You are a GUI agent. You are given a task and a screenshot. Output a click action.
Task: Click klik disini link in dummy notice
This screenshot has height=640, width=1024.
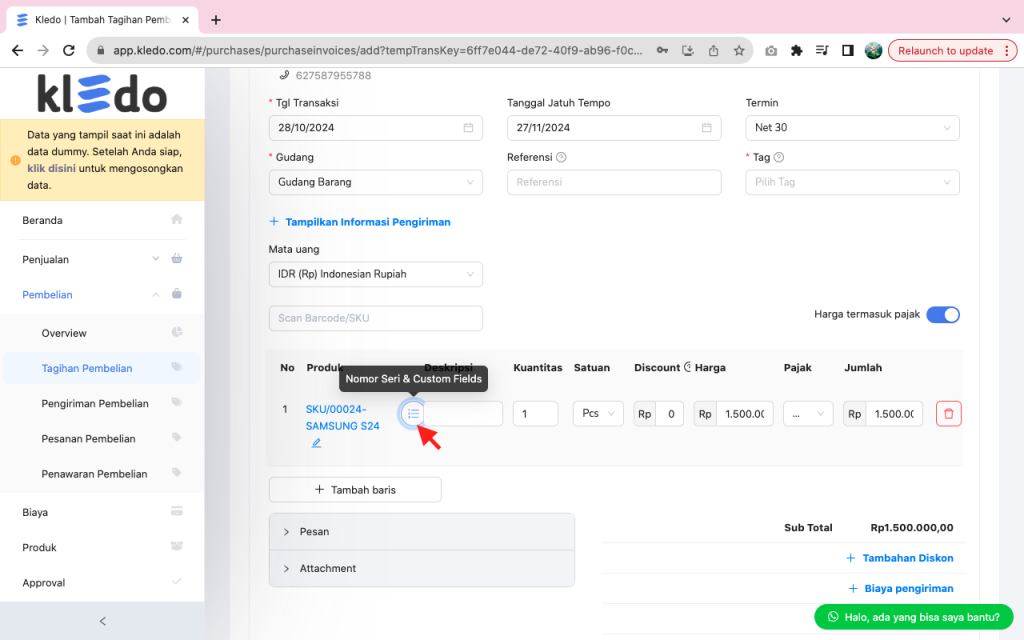click(52, 168)
